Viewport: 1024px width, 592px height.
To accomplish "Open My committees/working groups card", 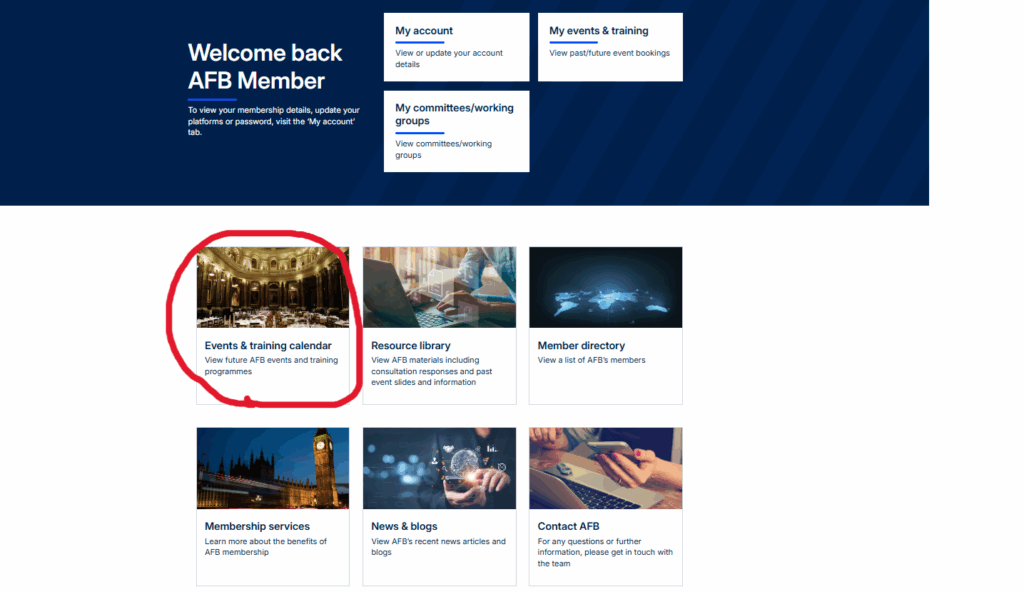I will point(456,131).
